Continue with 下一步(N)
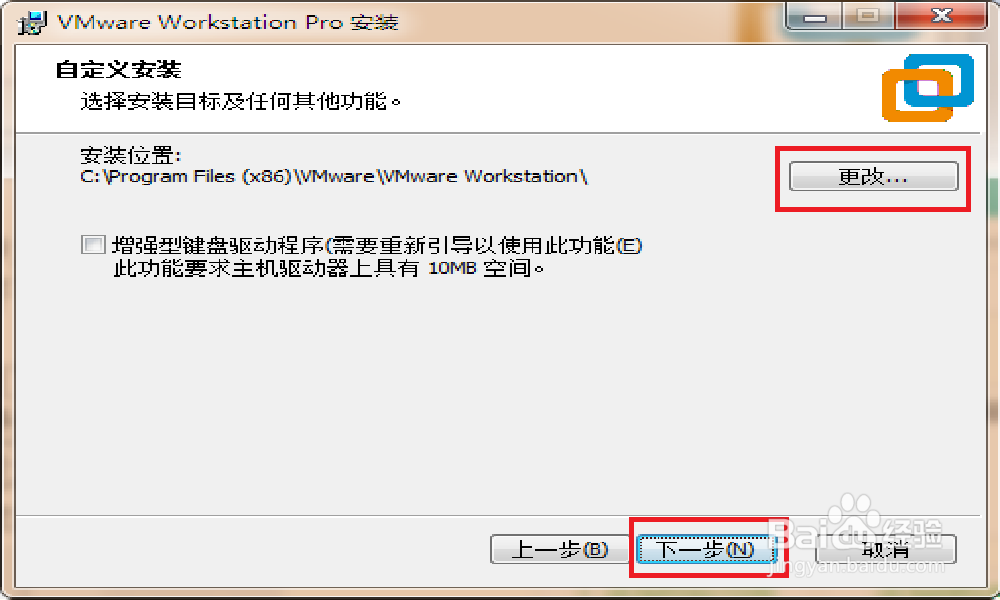Viewport: 1000px width, 600px height. pyautogui.click(x=706, y=550)
